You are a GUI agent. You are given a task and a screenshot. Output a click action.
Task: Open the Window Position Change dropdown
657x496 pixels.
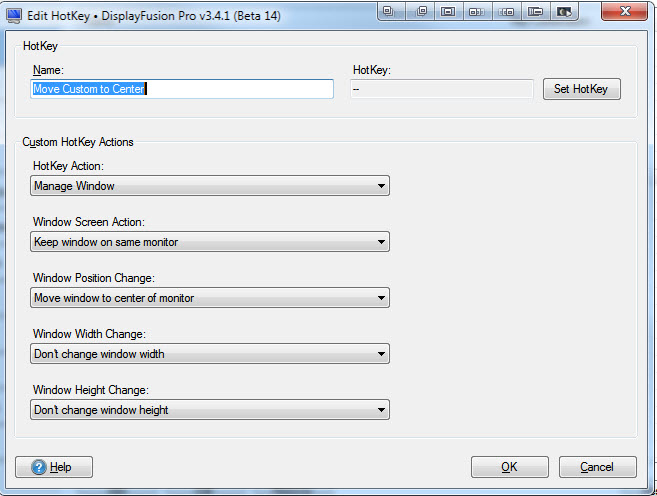210,298
